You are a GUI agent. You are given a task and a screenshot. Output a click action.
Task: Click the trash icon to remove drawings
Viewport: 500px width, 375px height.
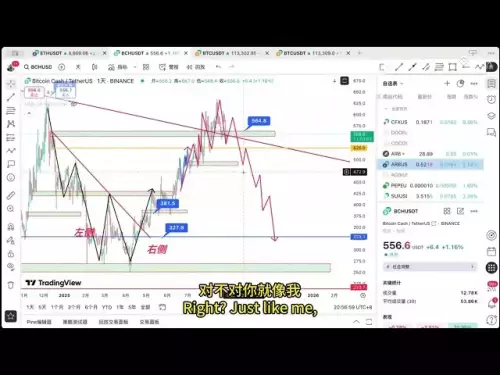[x=11, y=285]
